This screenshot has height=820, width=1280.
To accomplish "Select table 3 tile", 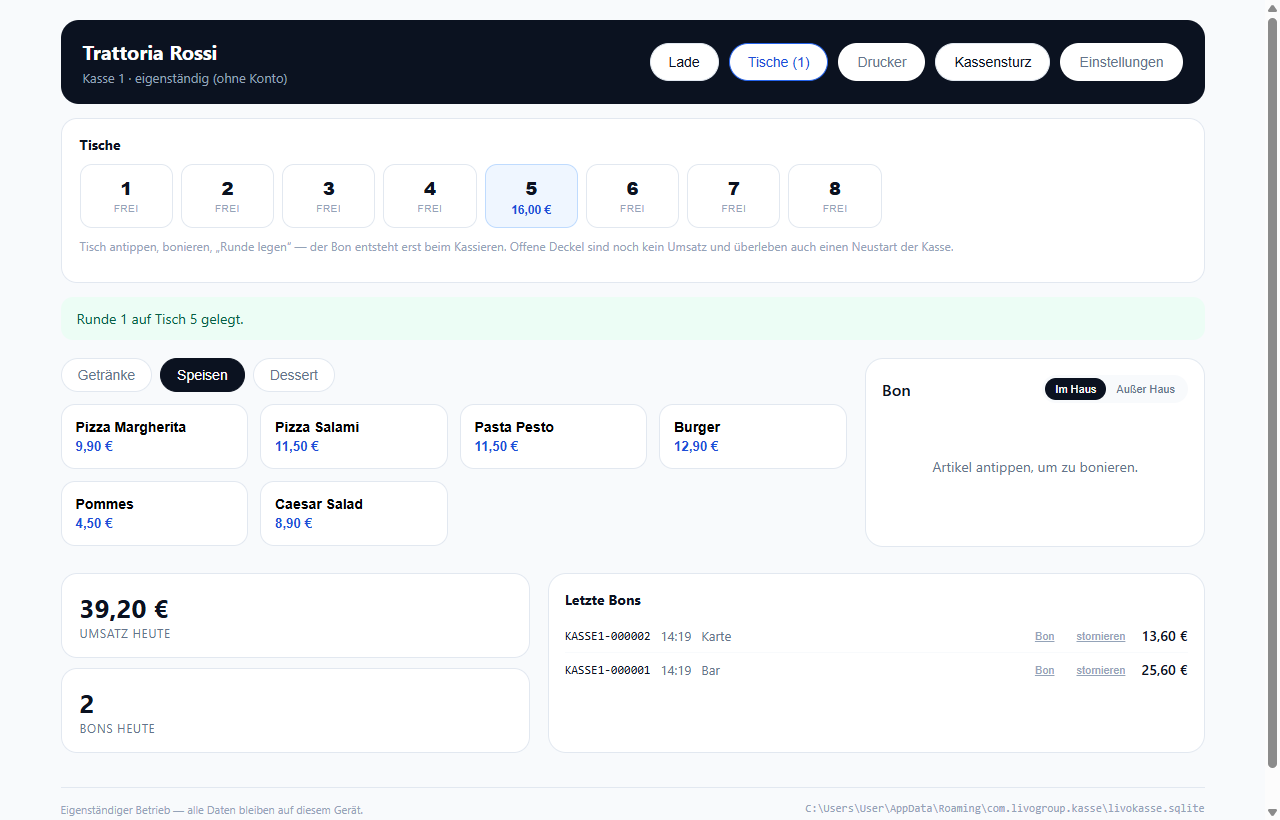I will coord(328,196).
